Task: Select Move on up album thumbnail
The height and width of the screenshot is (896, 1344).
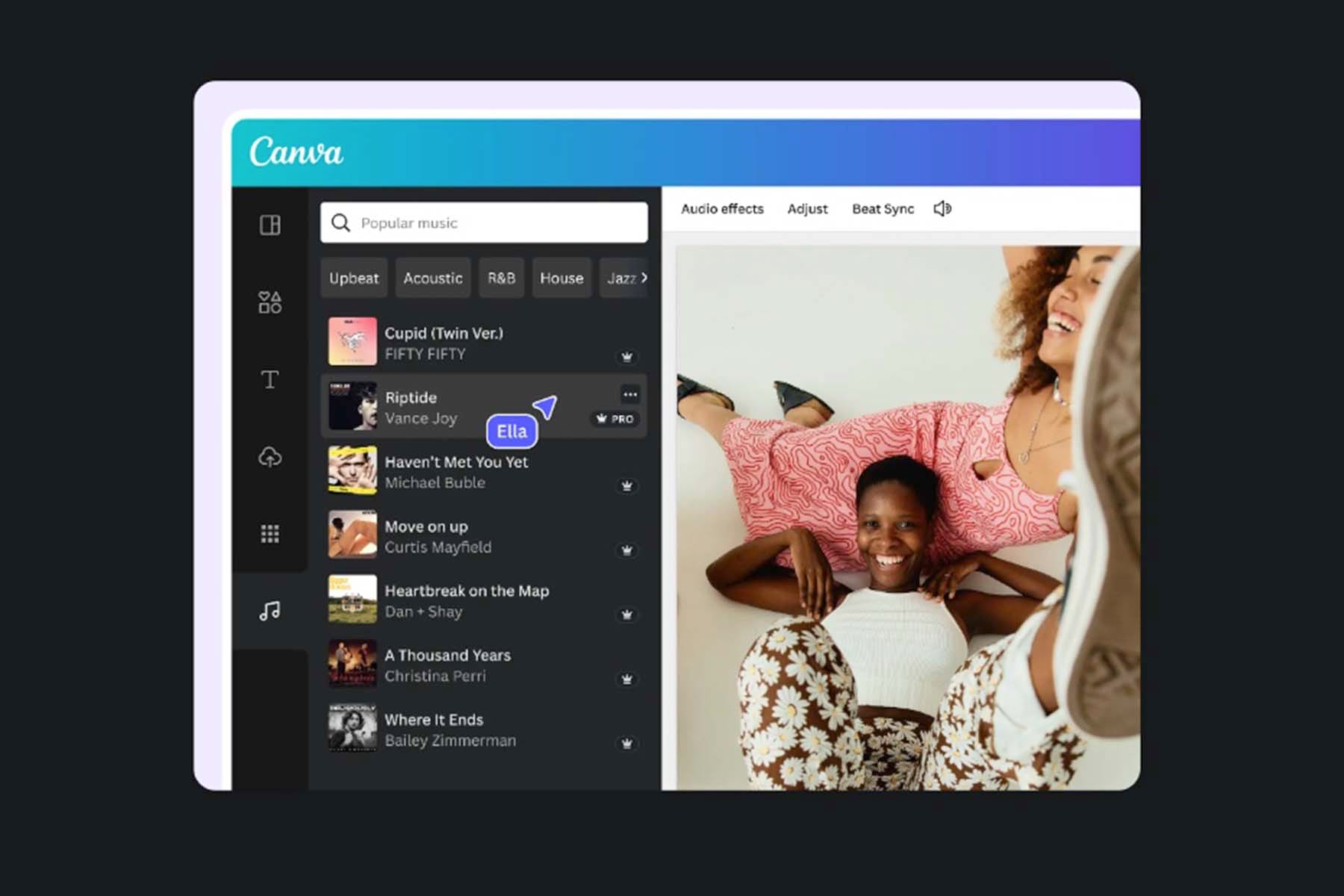Action: (x=352, y=534)
